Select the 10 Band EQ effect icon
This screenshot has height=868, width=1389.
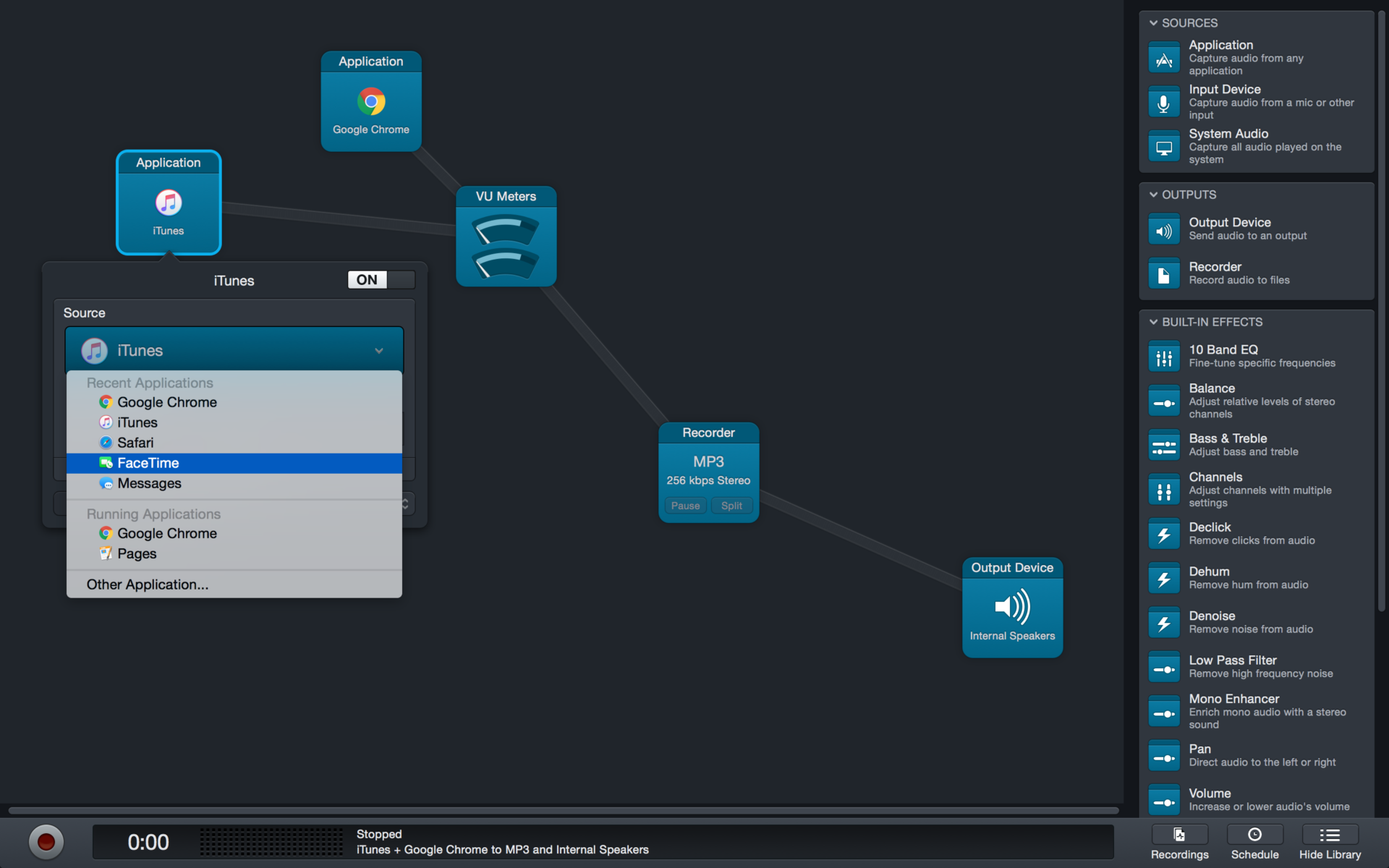pos(1164,357)
